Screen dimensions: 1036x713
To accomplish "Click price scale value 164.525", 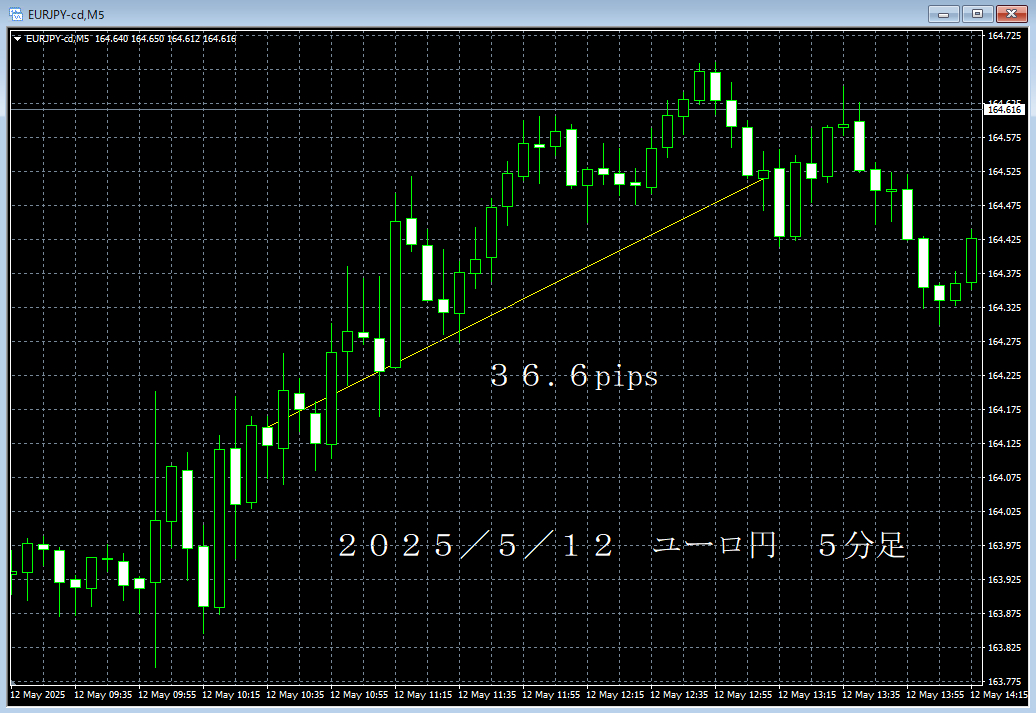I will coord(1004,172).
